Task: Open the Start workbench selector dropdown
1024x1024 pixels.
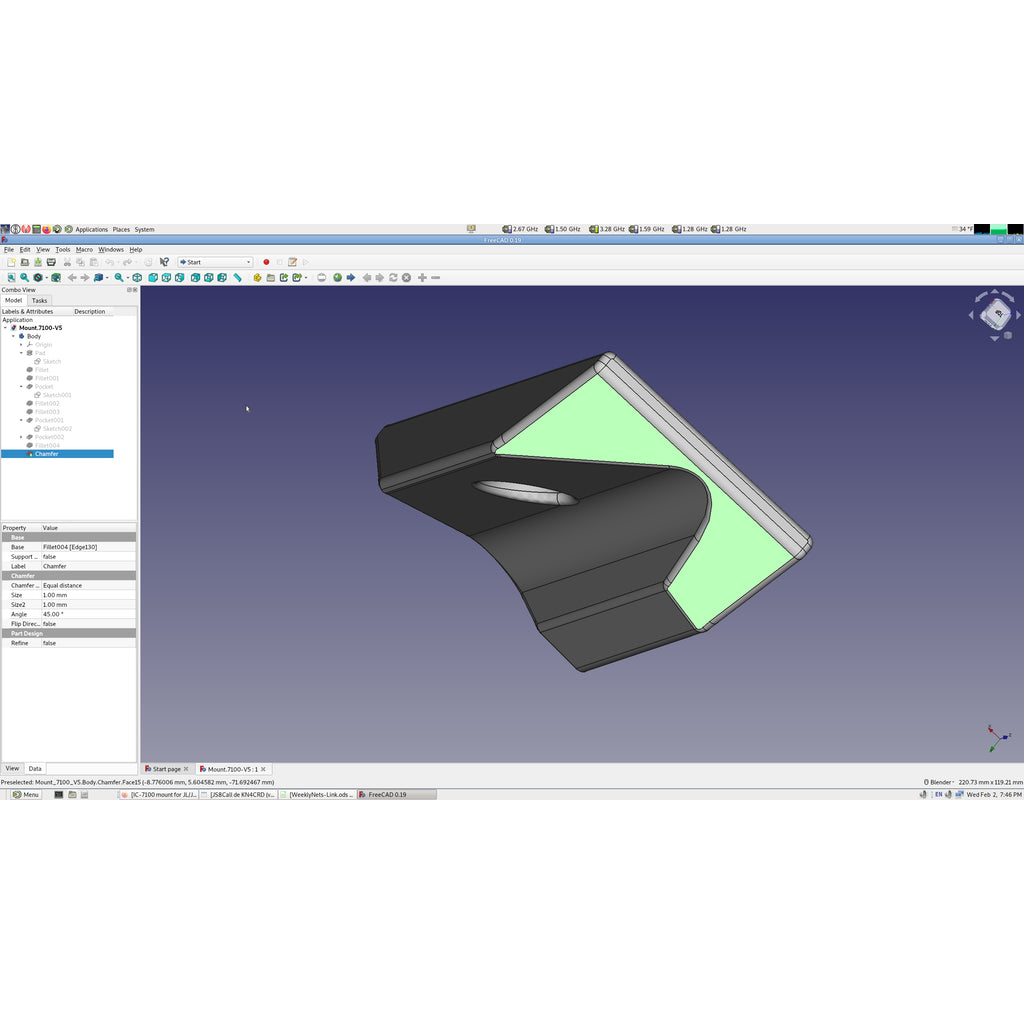Action: [x=216, y=262]
